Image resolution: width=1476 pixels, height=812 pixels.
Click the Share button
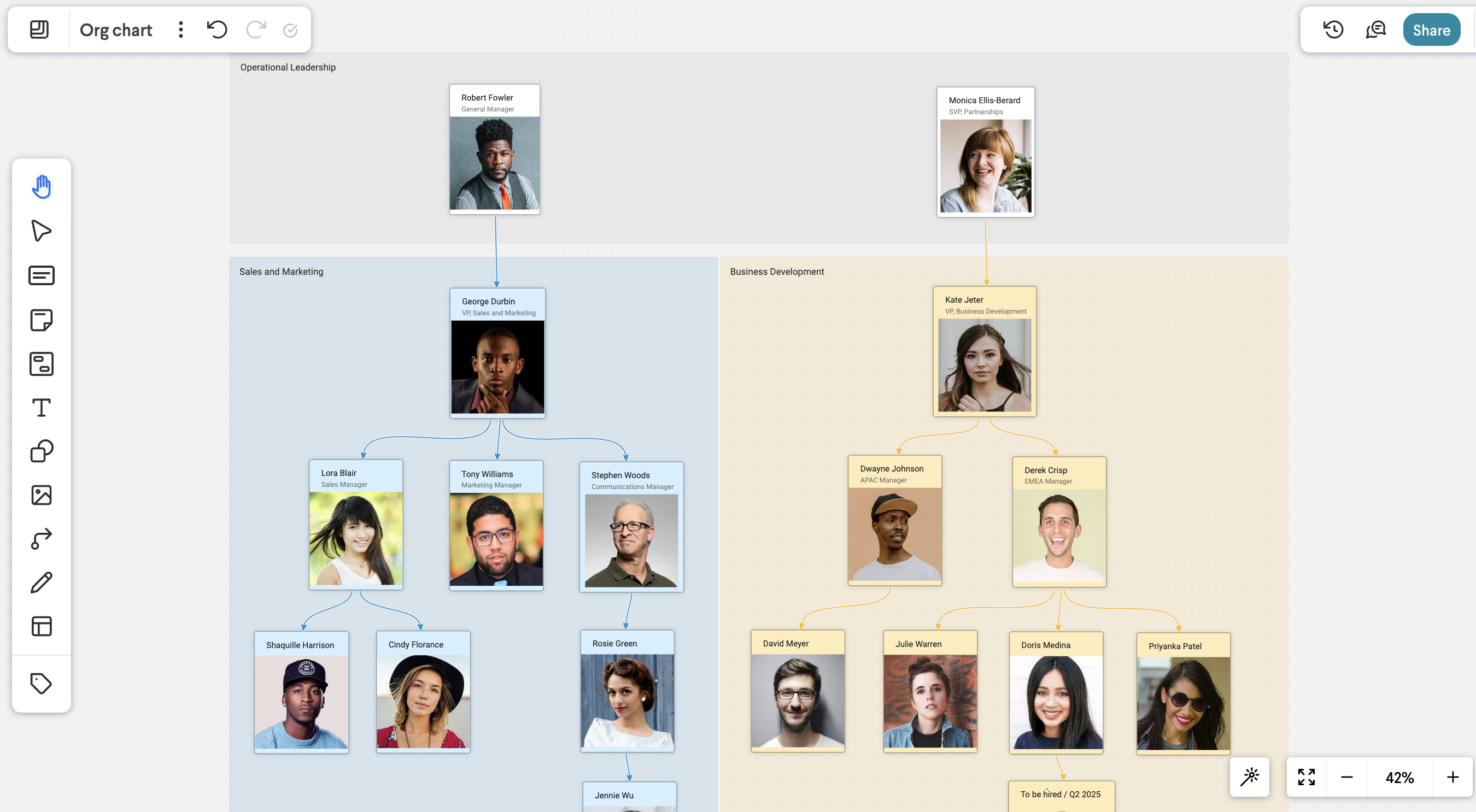[1431, 30]
